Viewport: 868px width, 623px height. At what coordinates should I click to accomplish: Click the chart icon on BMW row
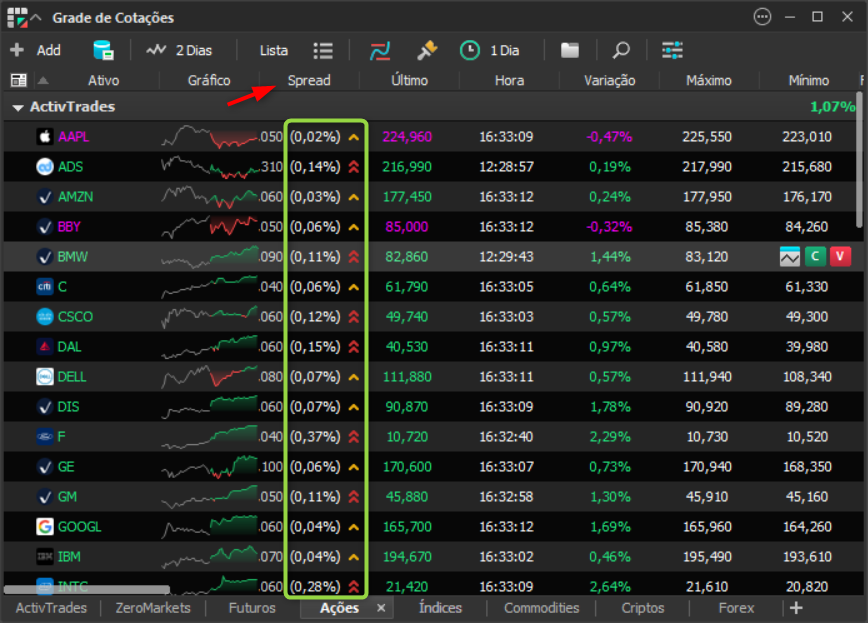coord(790,257)
